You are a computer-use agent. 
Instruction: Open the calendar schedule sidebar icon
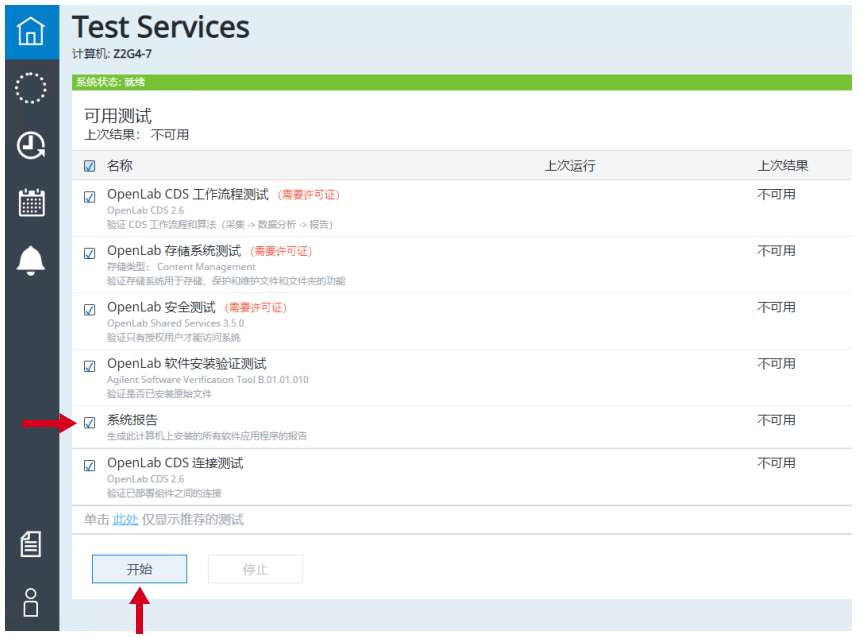coord(31,203)
